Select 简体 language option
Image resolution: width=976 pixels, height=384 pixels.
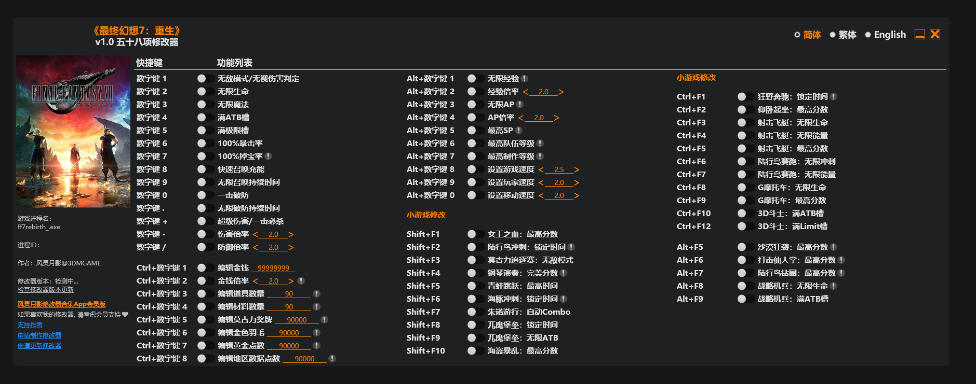(808, 35)
